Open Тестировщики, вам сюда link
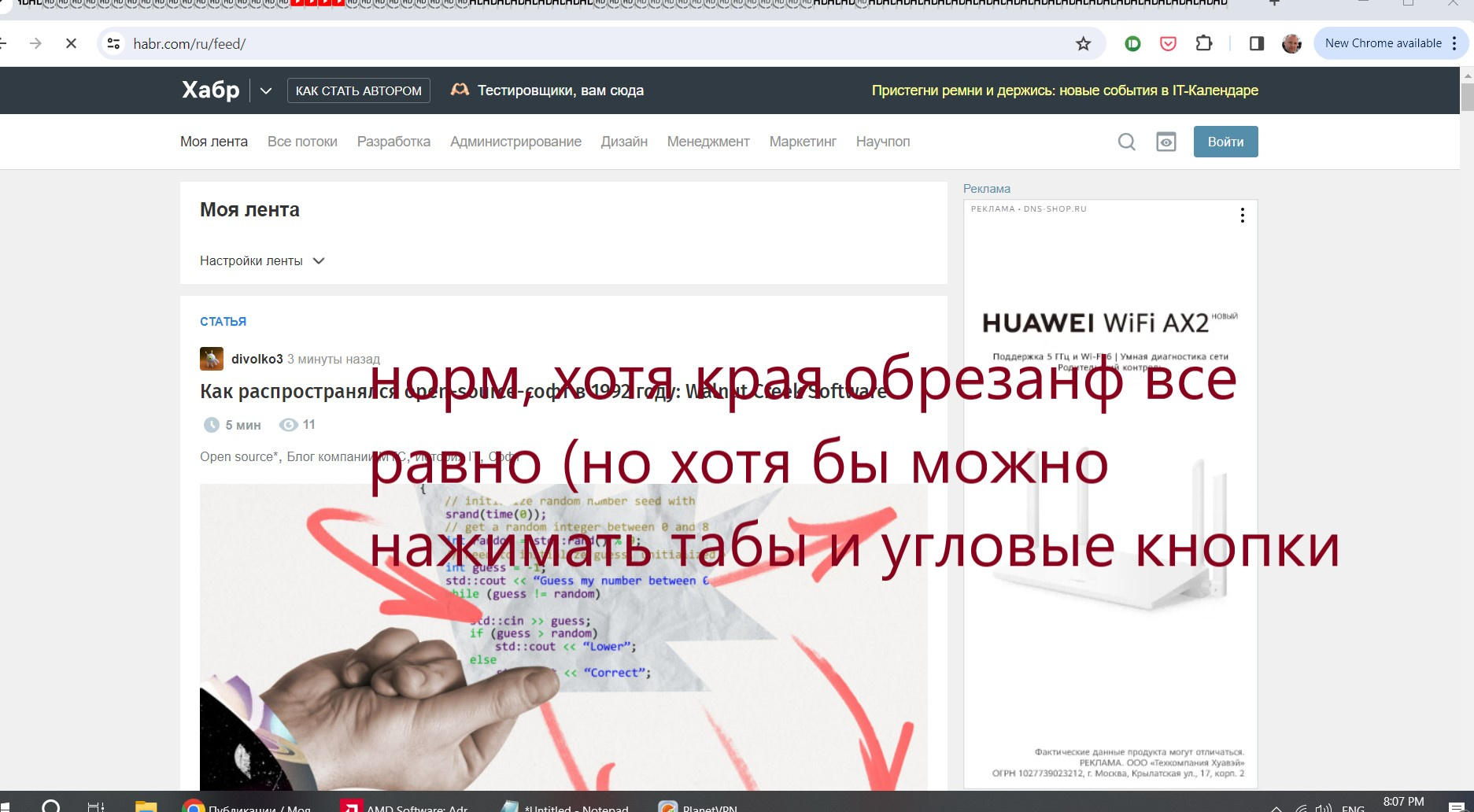This screenshot has height=812, width=1474. 547,90
